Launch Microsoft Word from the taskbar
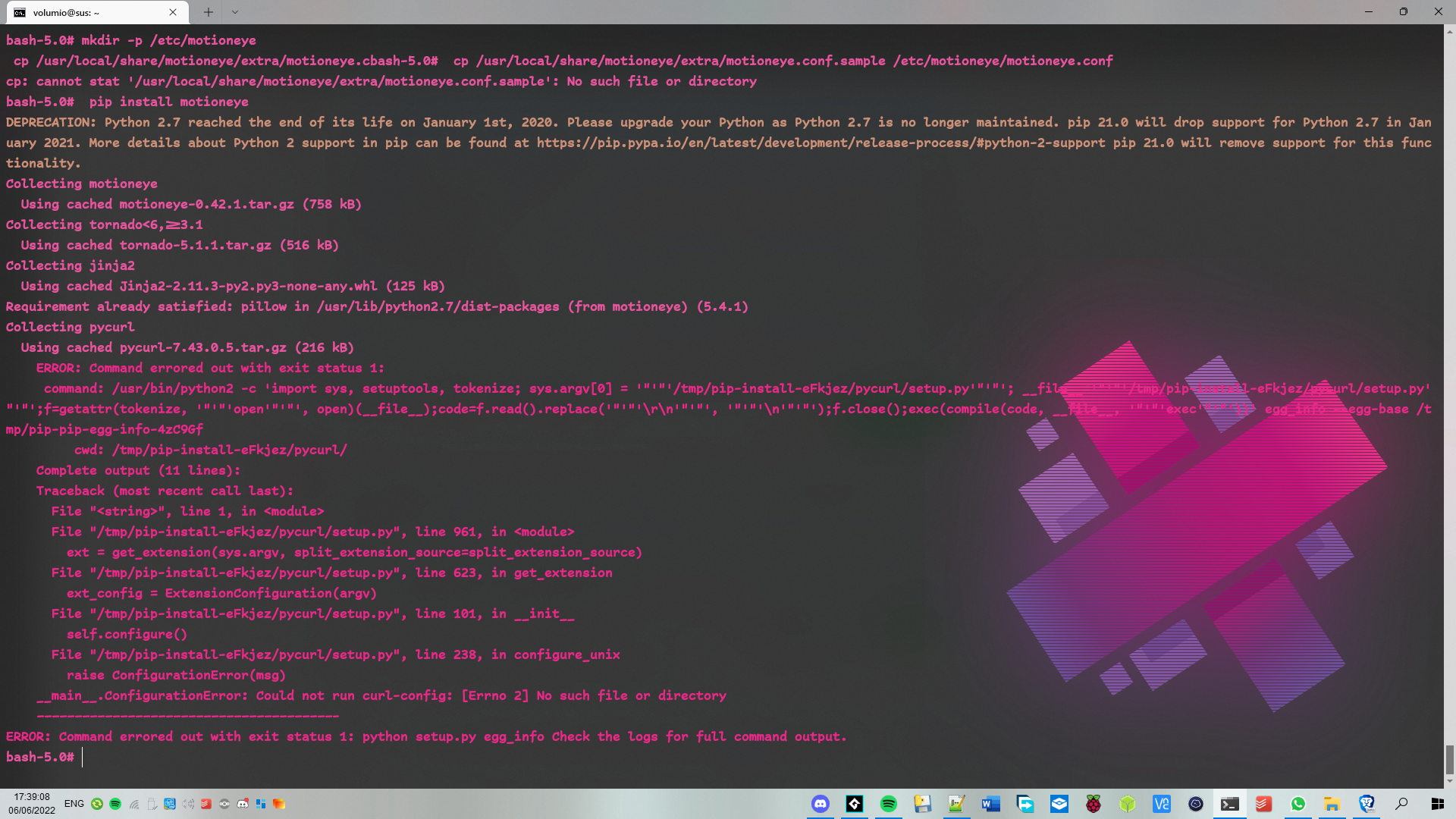This screenshot has height=819, width=1456. [990, 804]
